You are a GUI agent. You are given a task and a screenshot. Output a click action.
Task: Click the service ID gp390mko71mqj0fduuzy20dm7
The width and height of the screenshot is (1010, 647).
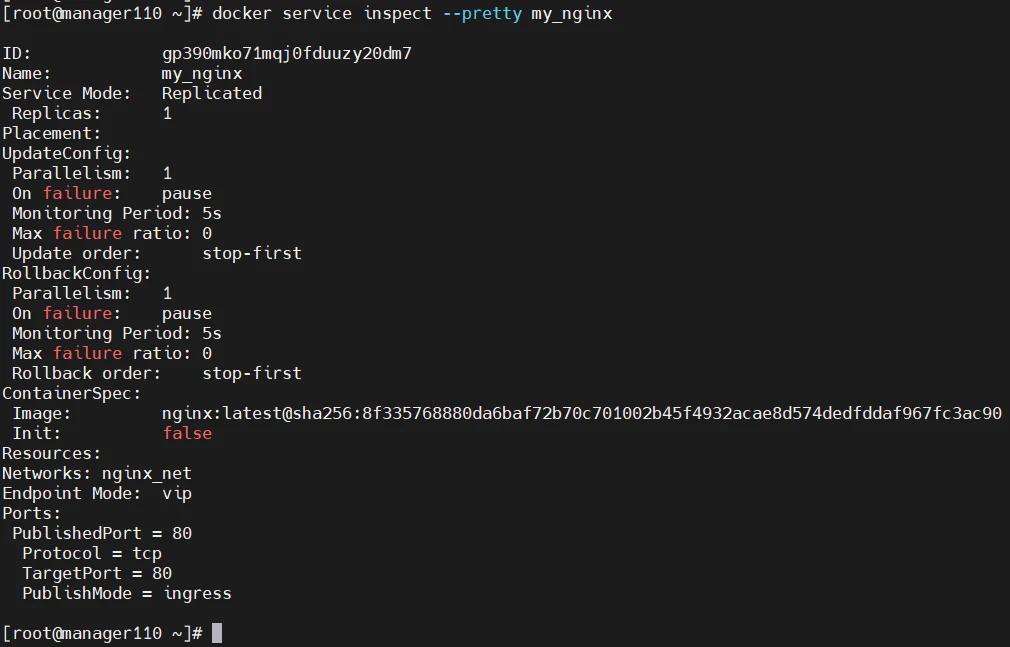[287, 53]
